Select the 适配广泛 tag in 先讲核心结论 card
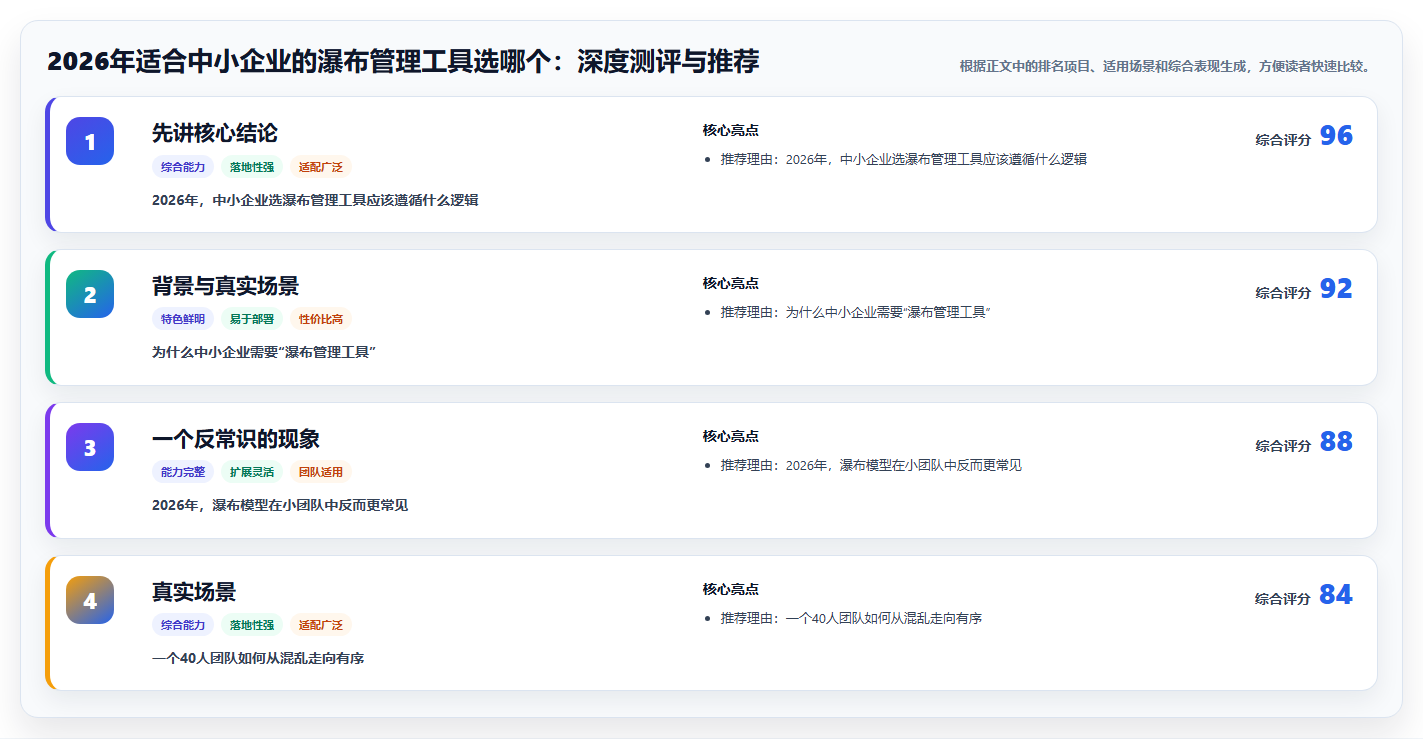 click(x=321, y=167)
